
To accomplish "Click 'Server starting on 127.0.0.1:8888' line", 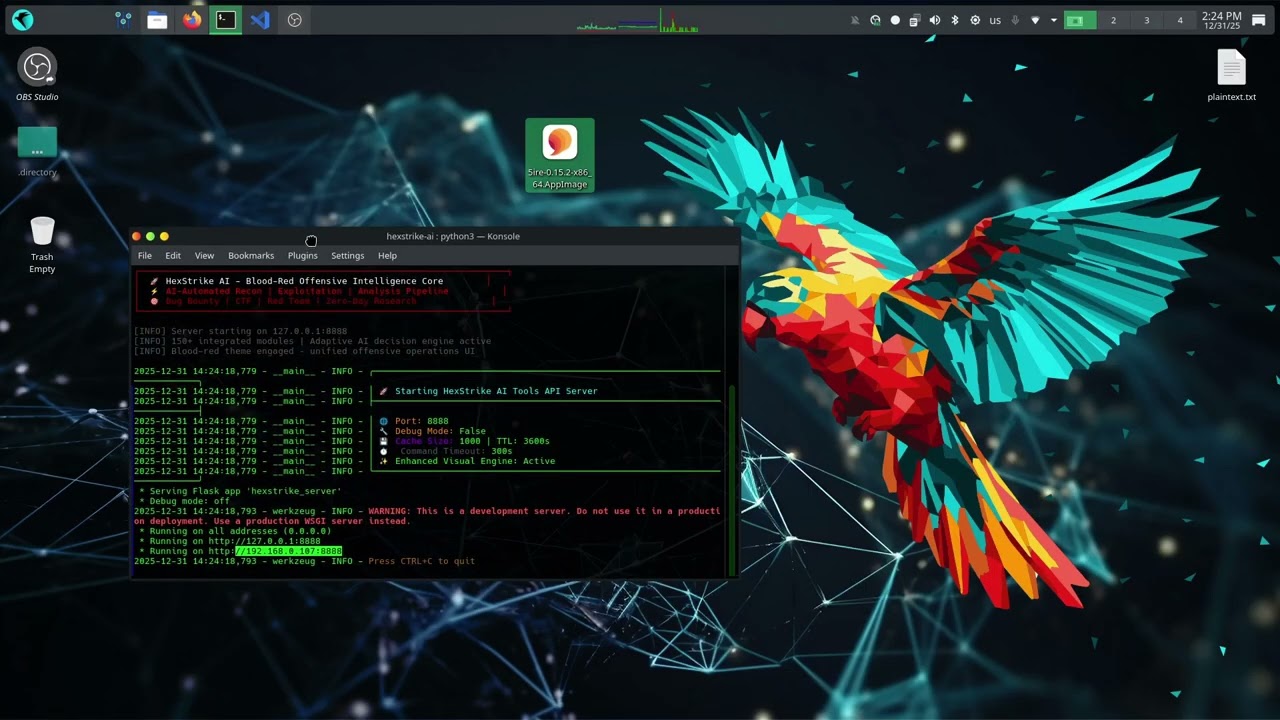I will tap(241, 331).
